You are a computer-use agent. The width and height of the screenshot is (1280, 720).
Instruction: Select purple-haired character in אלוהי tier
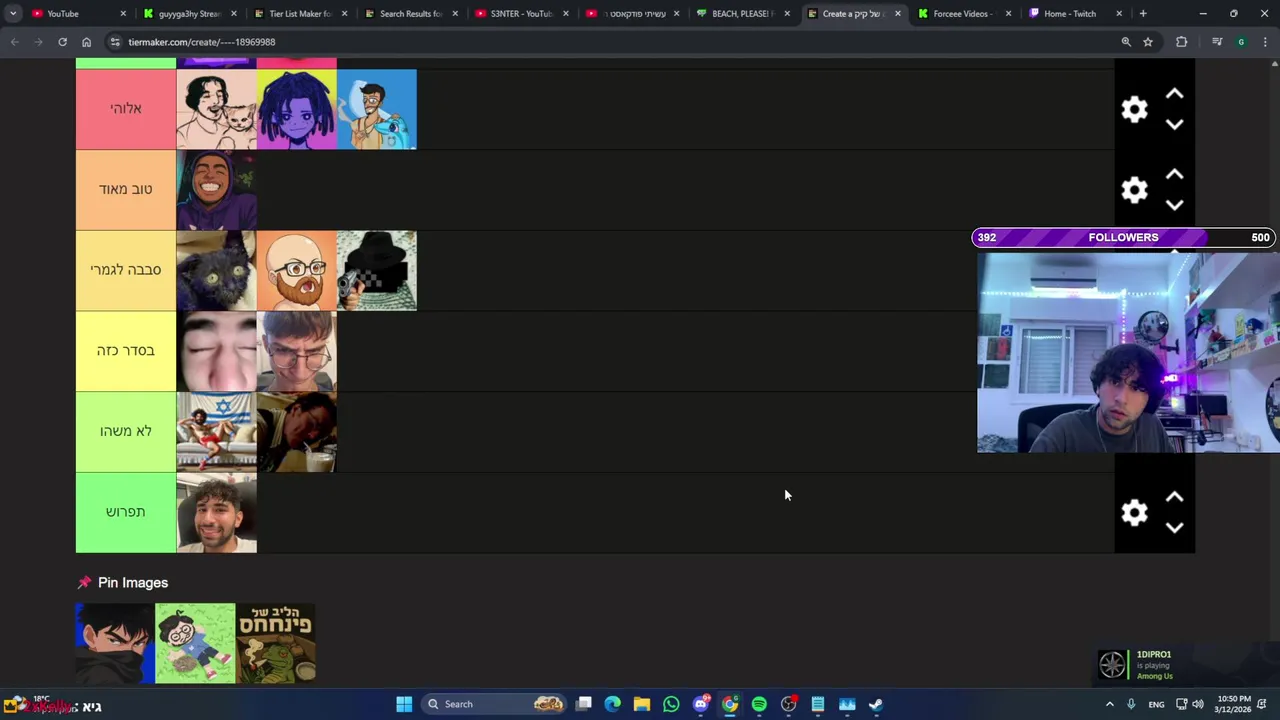297,109
